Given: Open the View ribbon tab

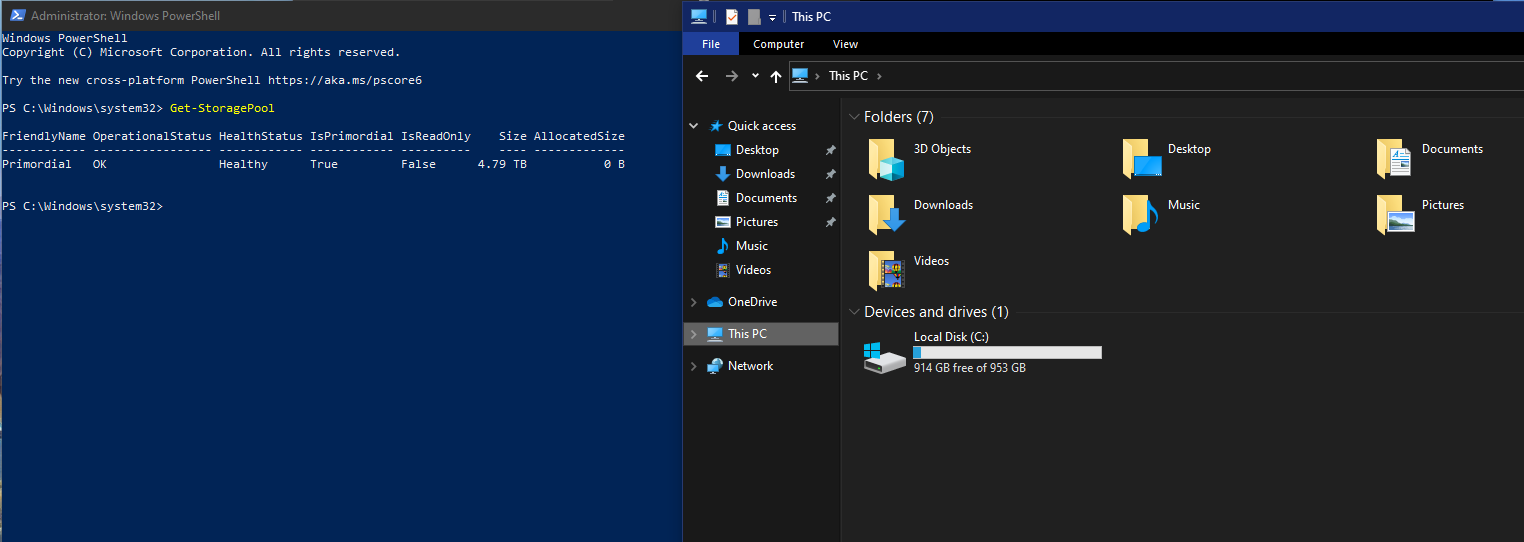Looking at the screenshot, I should tap(845, 44).
